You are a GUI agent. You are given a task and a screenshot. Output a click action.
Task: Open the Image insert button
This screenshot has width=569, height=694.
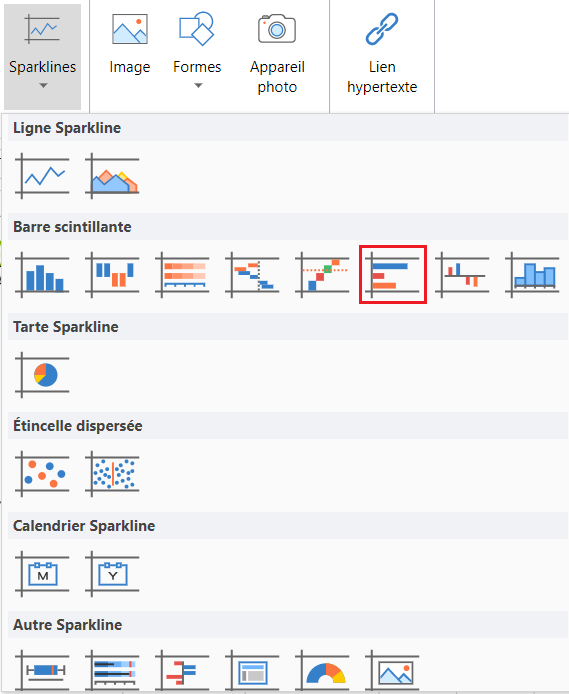click(130, 44)
